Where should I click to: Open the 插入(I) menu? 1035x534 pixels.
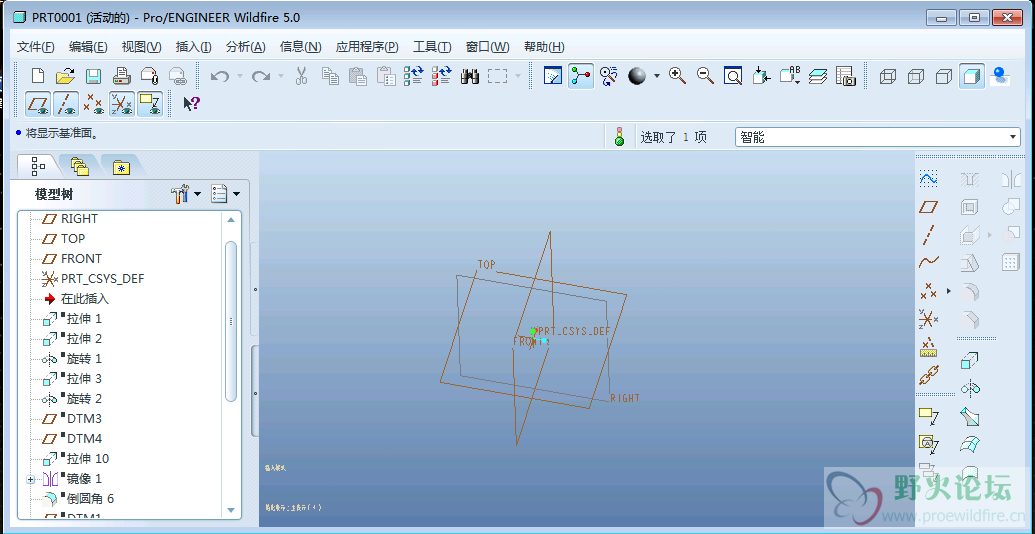click(x=193, y=47)
